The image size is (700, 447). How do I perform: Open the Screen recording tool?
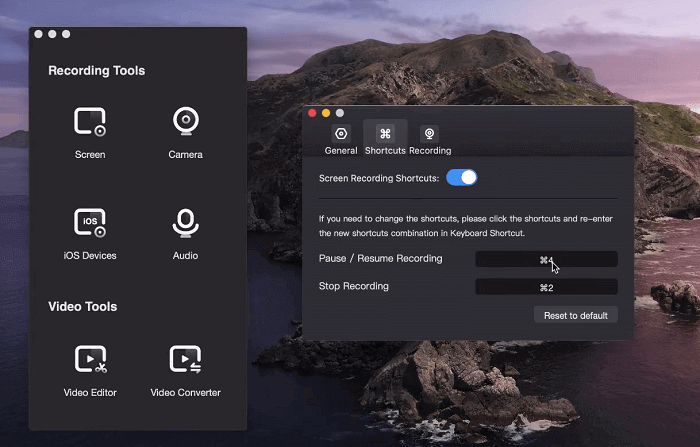tap(90, 133)
